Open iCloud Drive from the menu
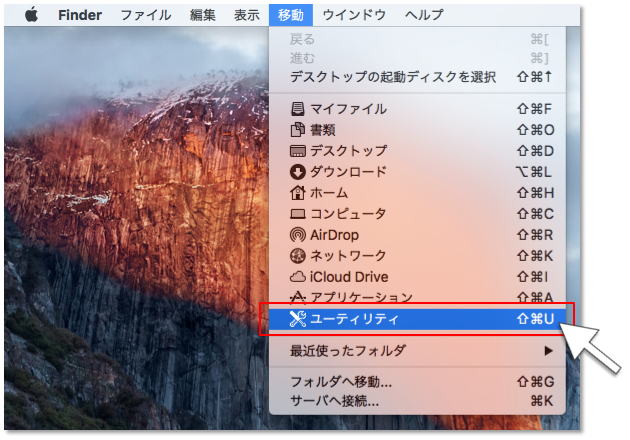The image size is (630, 440). tap(417, 276)
